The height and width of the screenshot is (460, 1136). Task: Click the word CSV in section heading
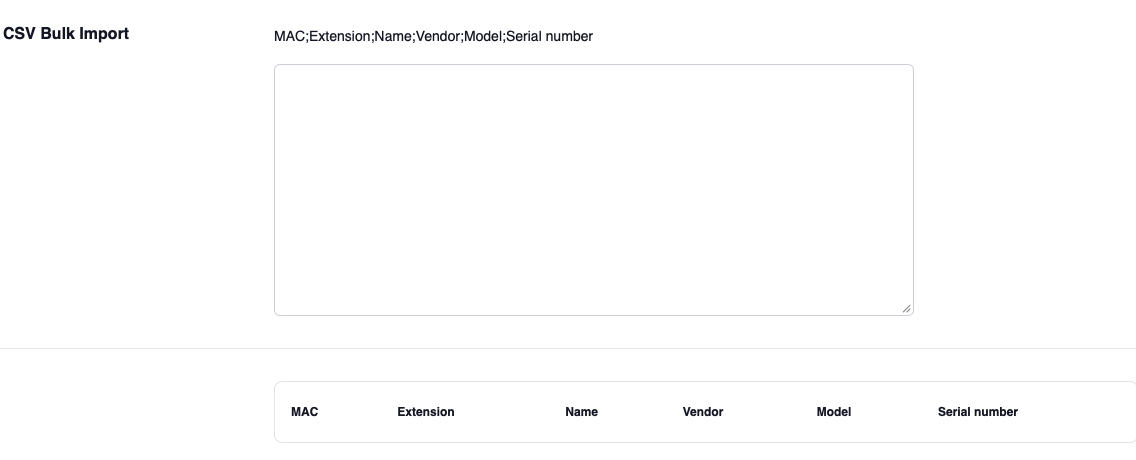coord(18,34)
